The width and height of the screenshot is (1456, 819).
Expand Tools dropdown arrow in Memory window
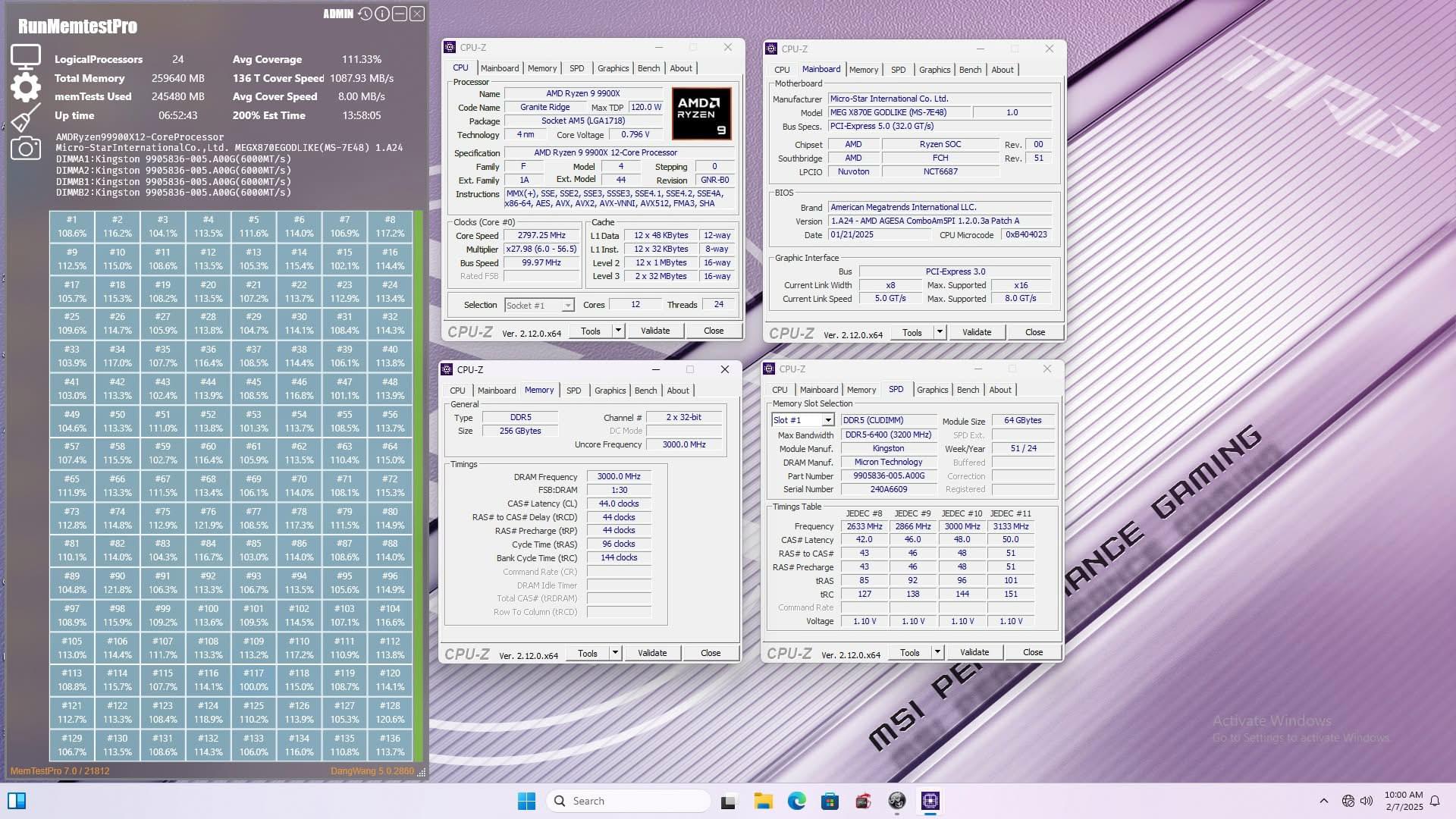(615, 653)
